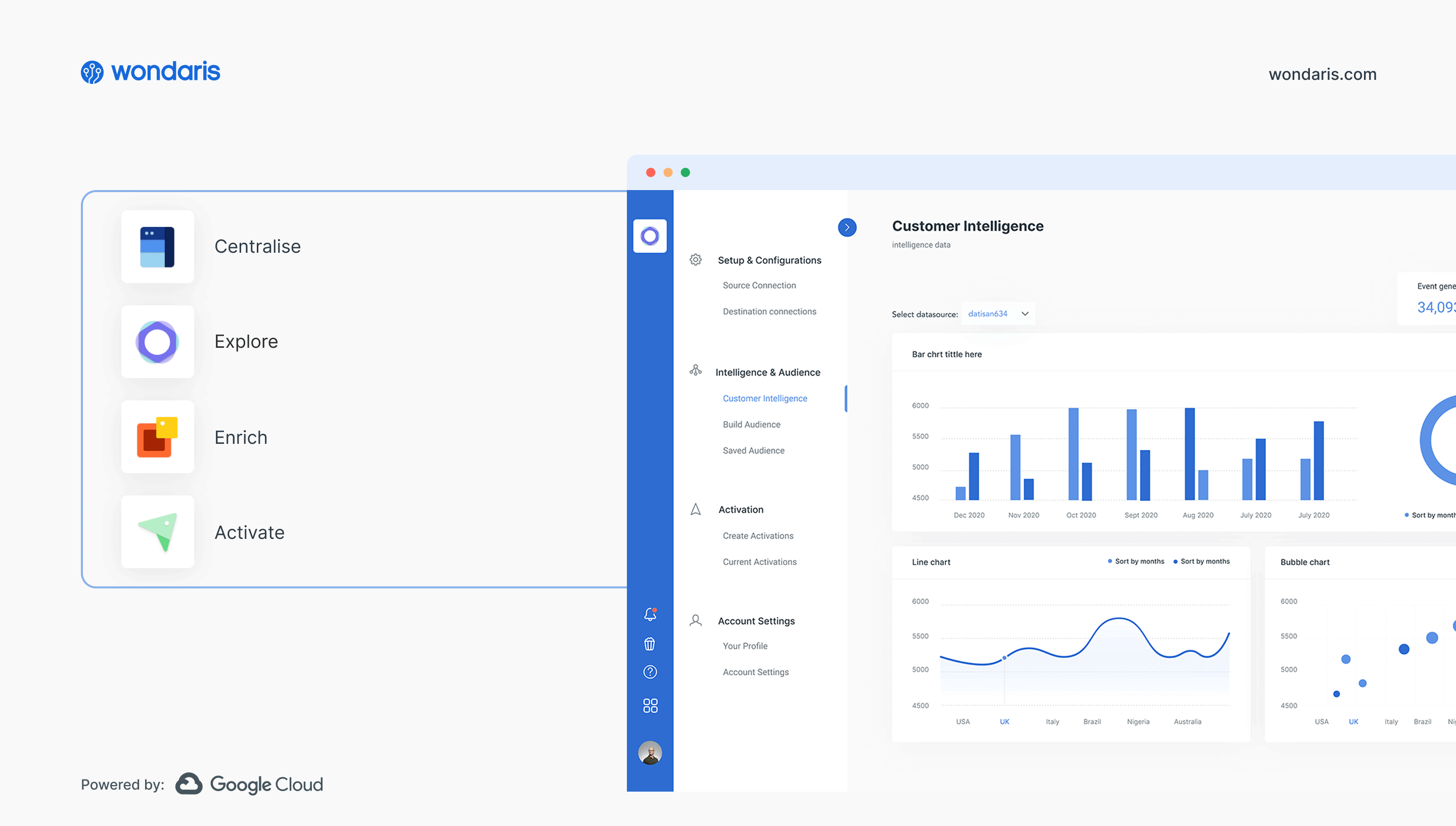Expand the Activation menu section
Image resolution: width=1456 pixels, height=826 pixels.
click(740, 510)
